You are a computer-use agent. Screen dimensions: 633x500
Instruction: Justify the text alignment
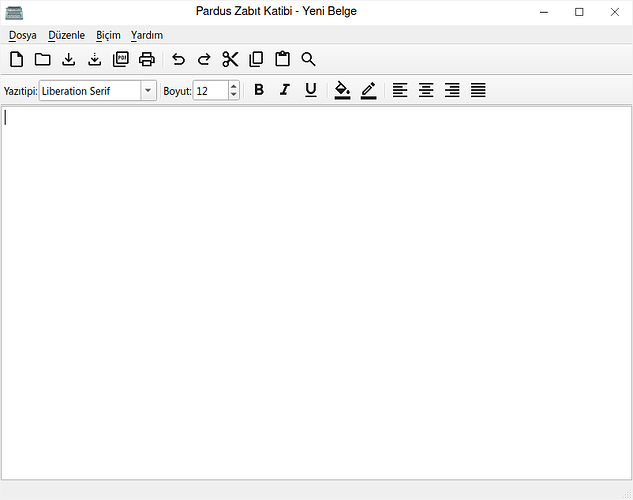(478, 90)
